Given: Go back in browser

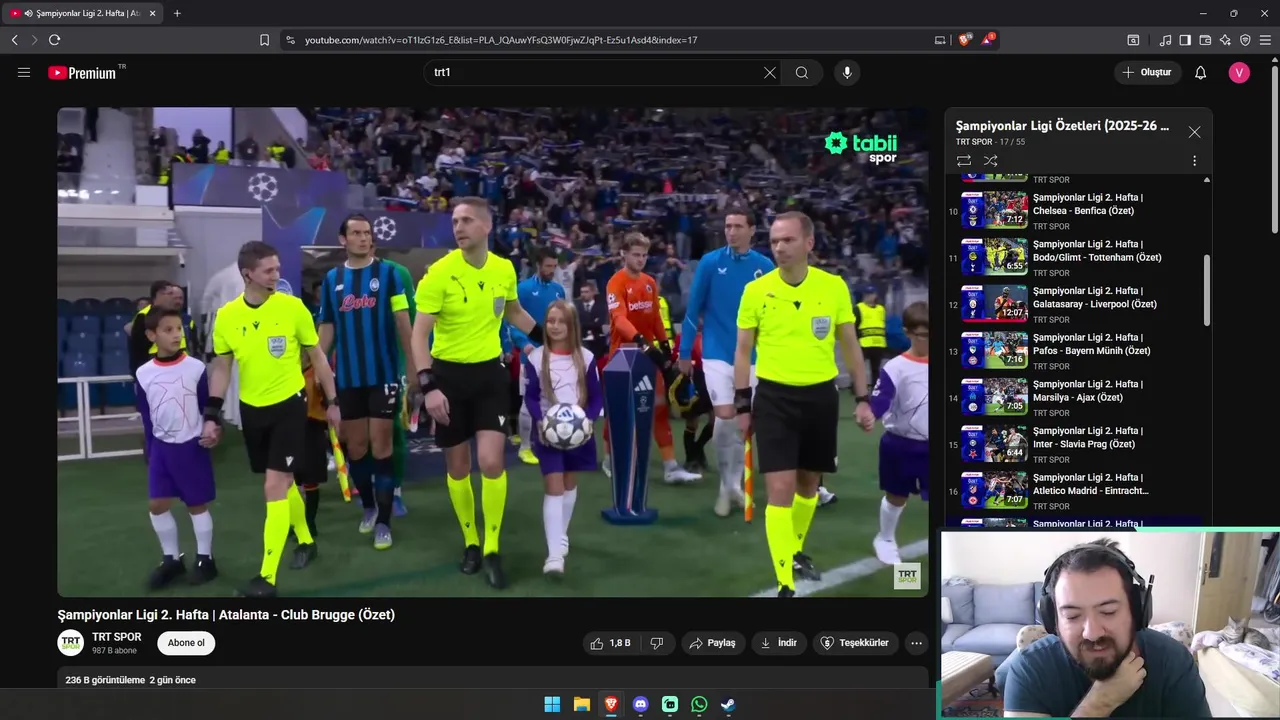Looking at the screenshot, I should click(x=14, y=40).
